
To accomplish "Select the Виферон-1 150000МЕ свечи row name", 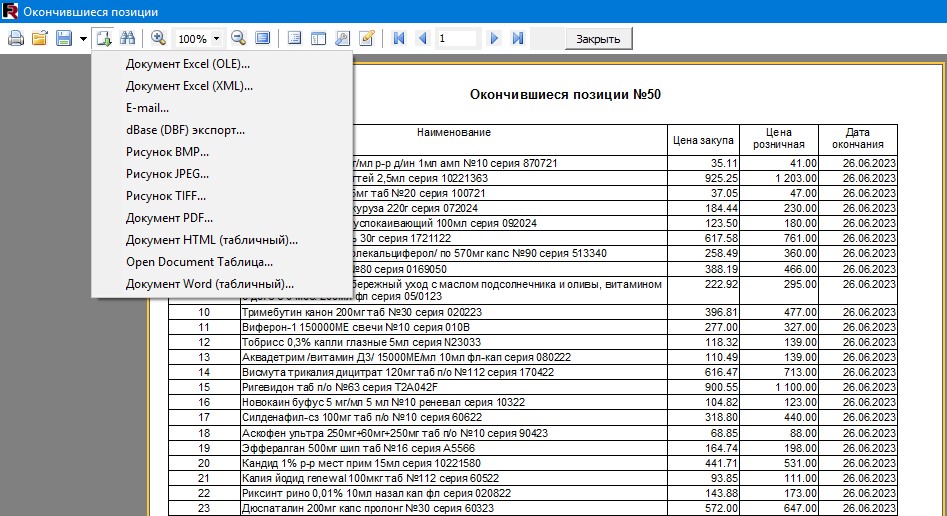I will (454, 327).
